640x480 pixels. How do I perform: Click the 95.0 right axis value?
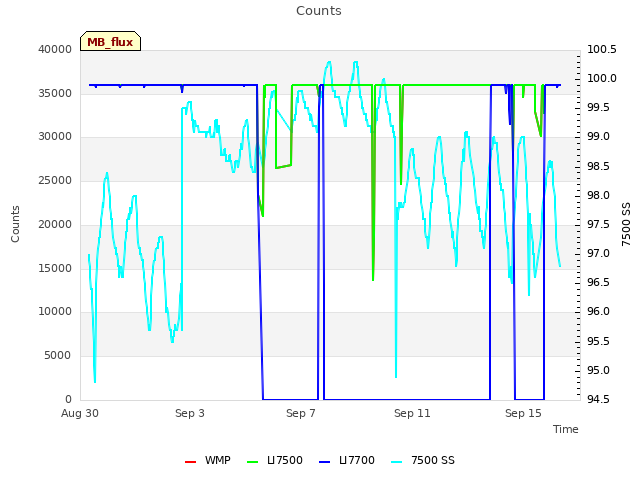598,371
